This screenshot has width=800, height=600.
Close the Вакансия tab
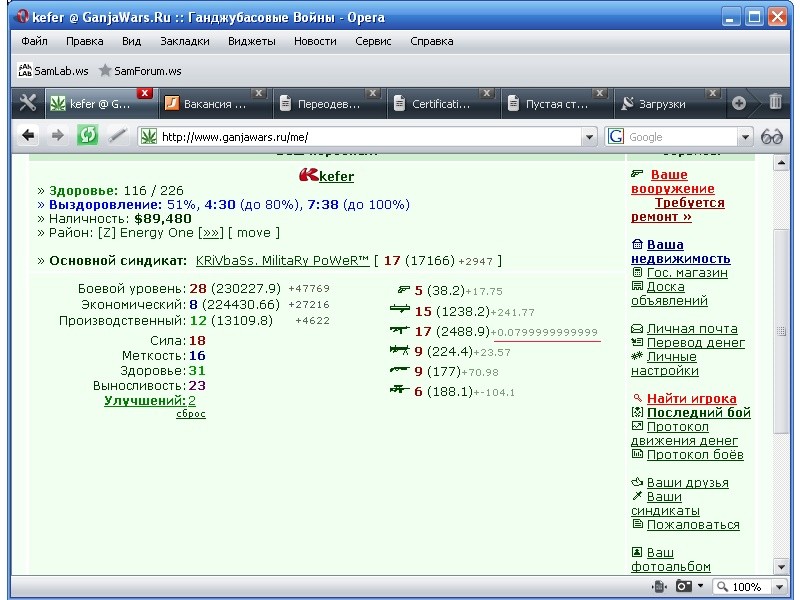(259, 93)
